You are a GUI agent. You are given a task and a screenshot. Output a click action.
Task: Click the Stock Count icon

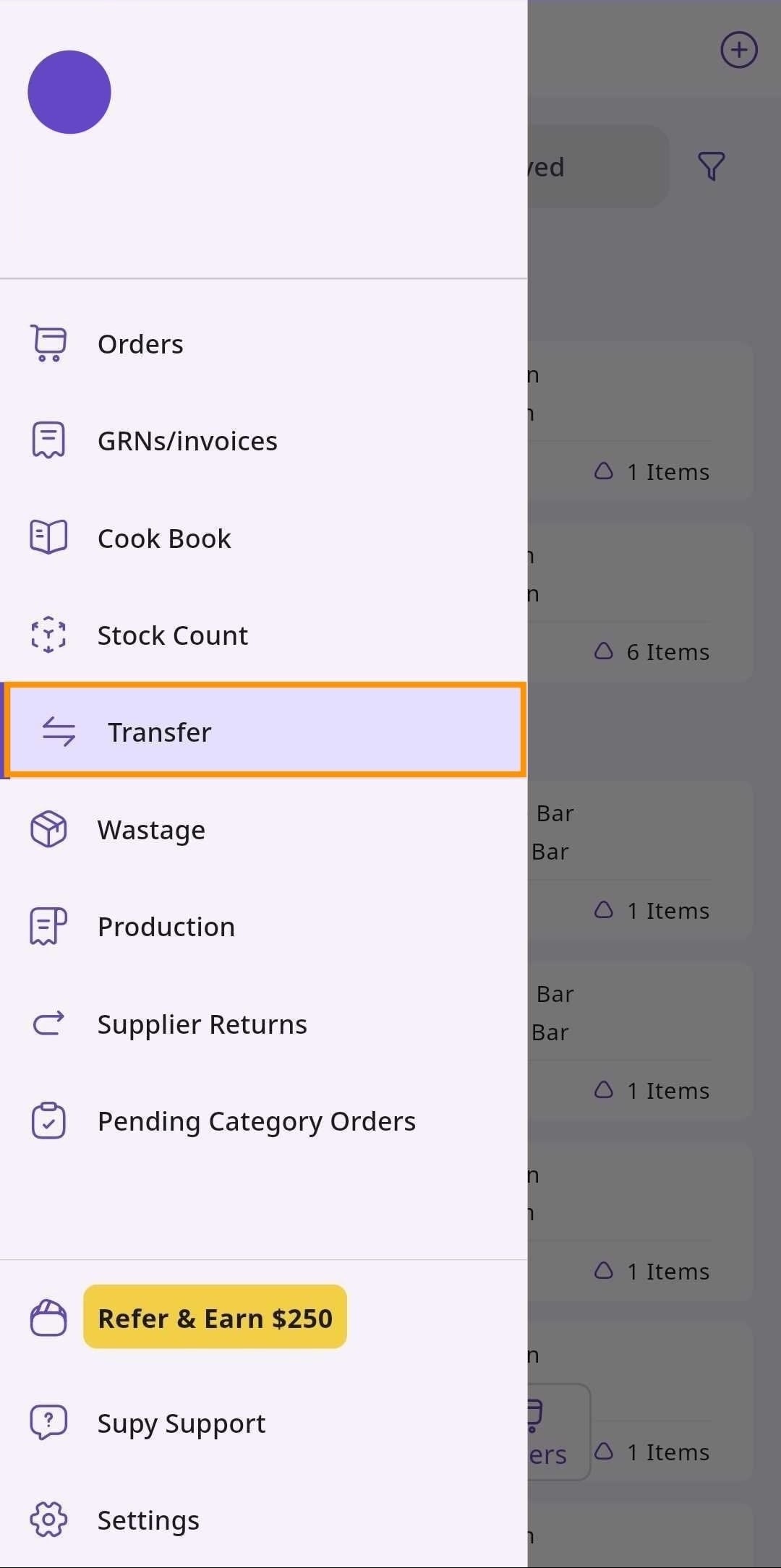pos(48,635)
